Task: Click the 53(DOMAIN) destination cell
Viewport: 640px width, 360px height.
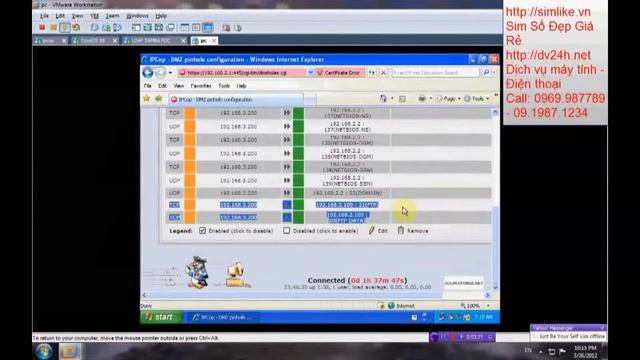Action: pos(347,193)
